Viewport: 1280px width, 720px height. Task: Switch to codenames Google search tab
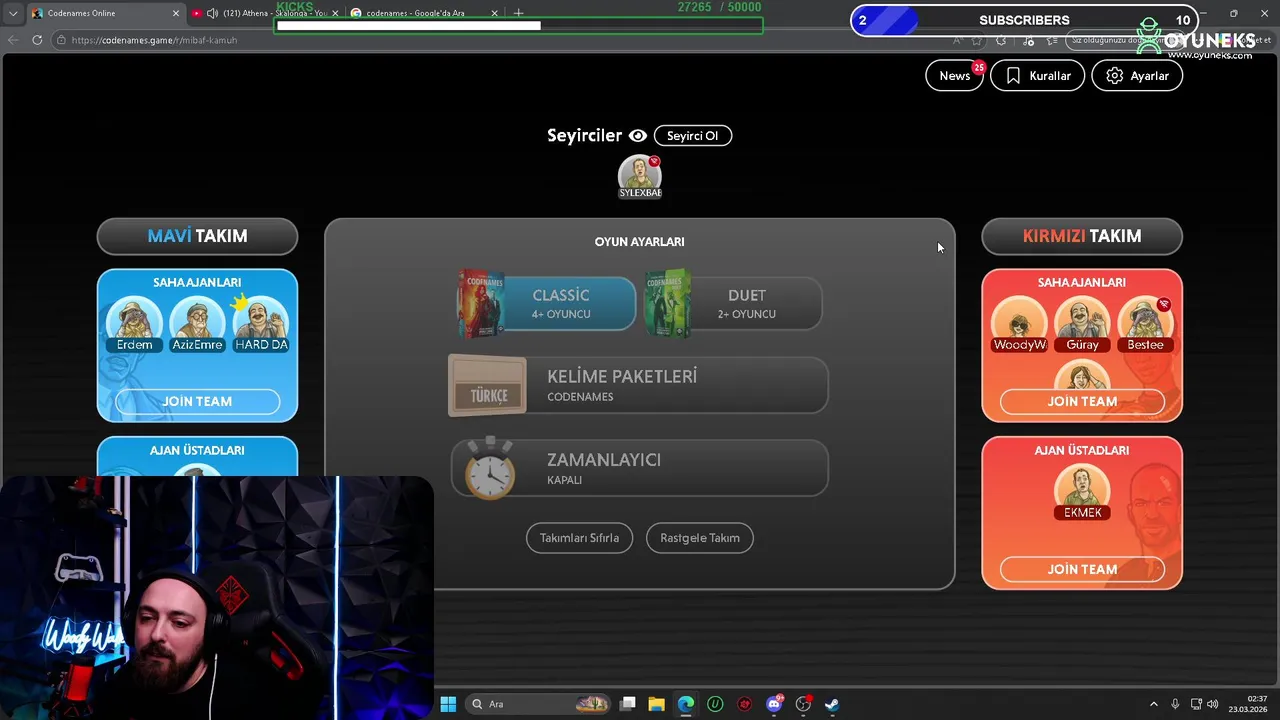pyautogui.click(x=425, y=13)
